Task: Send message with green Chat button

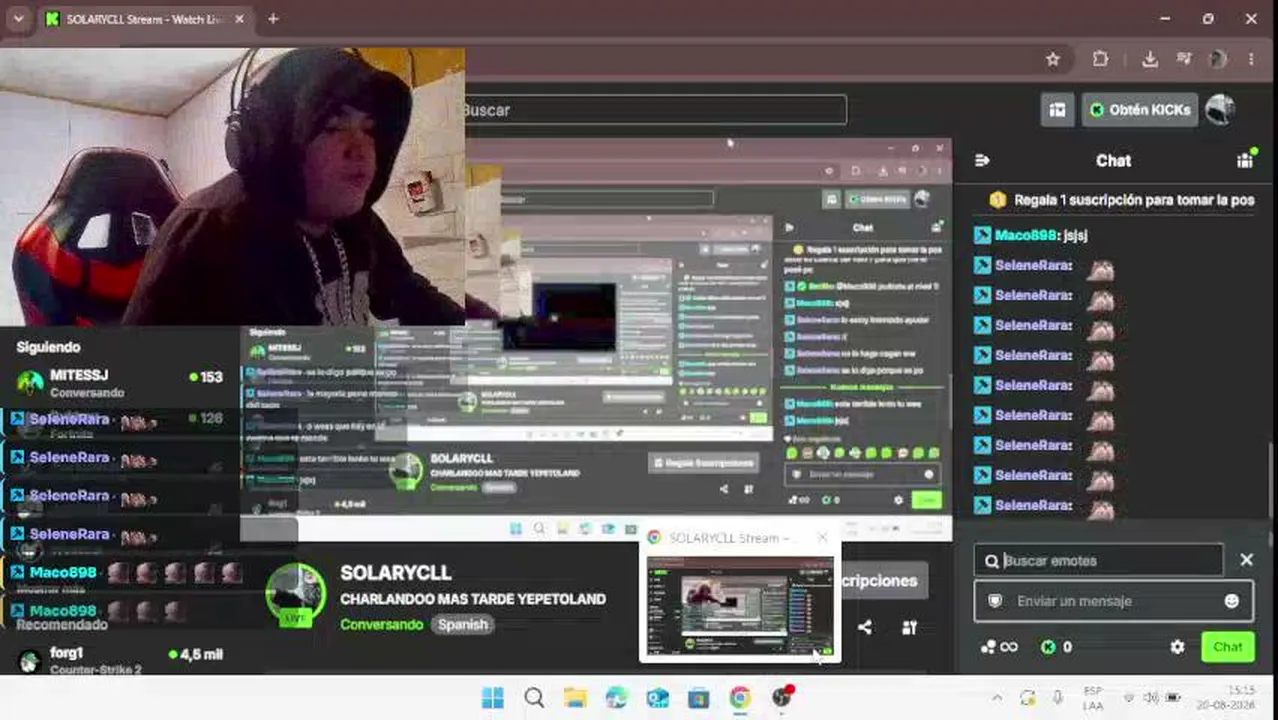Action: [1227, 647]
